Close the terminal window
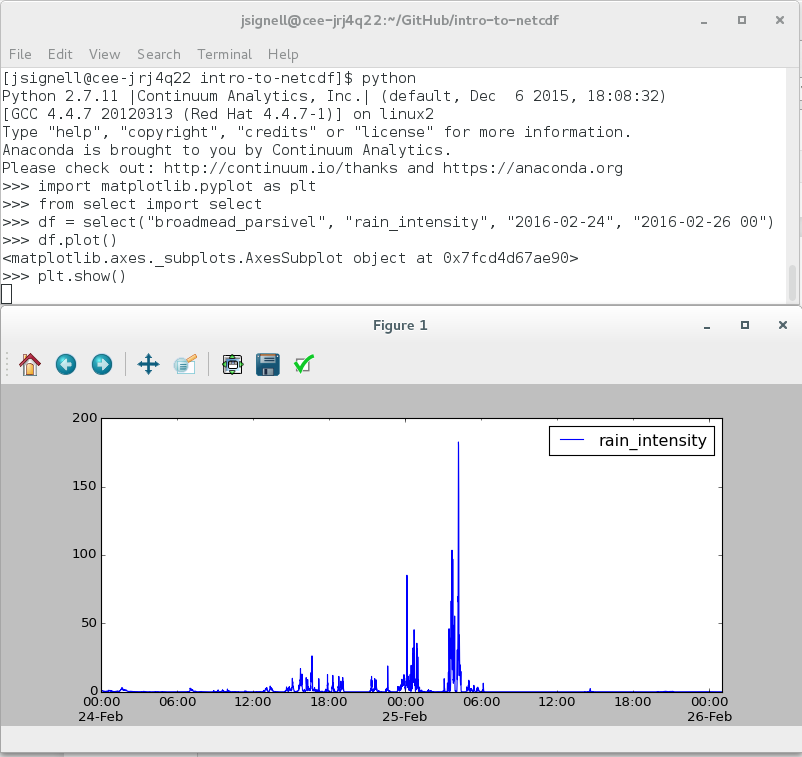Image resolution: width=802 pixels, height=757 pixels. 779,20
